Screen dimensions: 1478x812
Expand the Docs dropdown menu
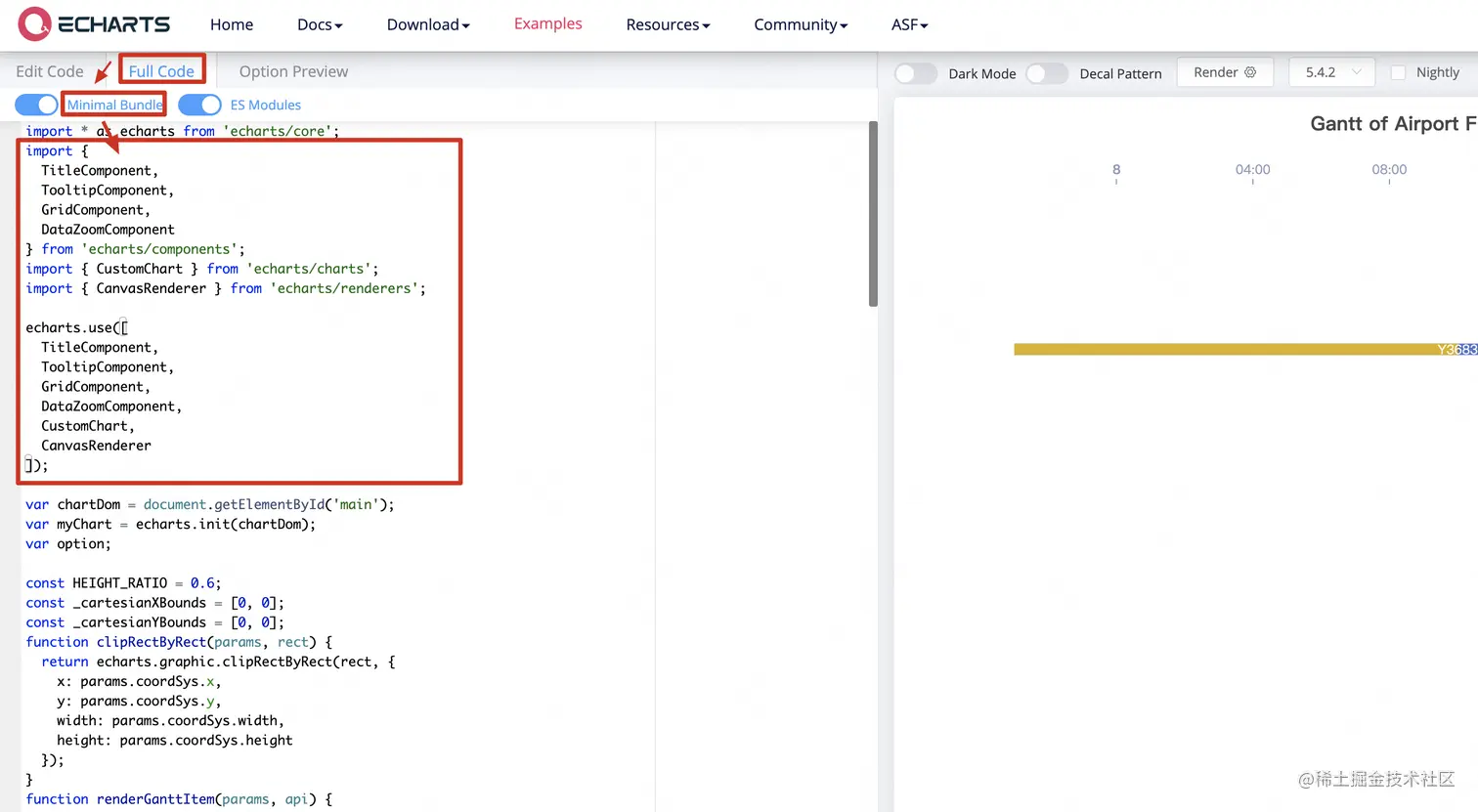(320, 24)
